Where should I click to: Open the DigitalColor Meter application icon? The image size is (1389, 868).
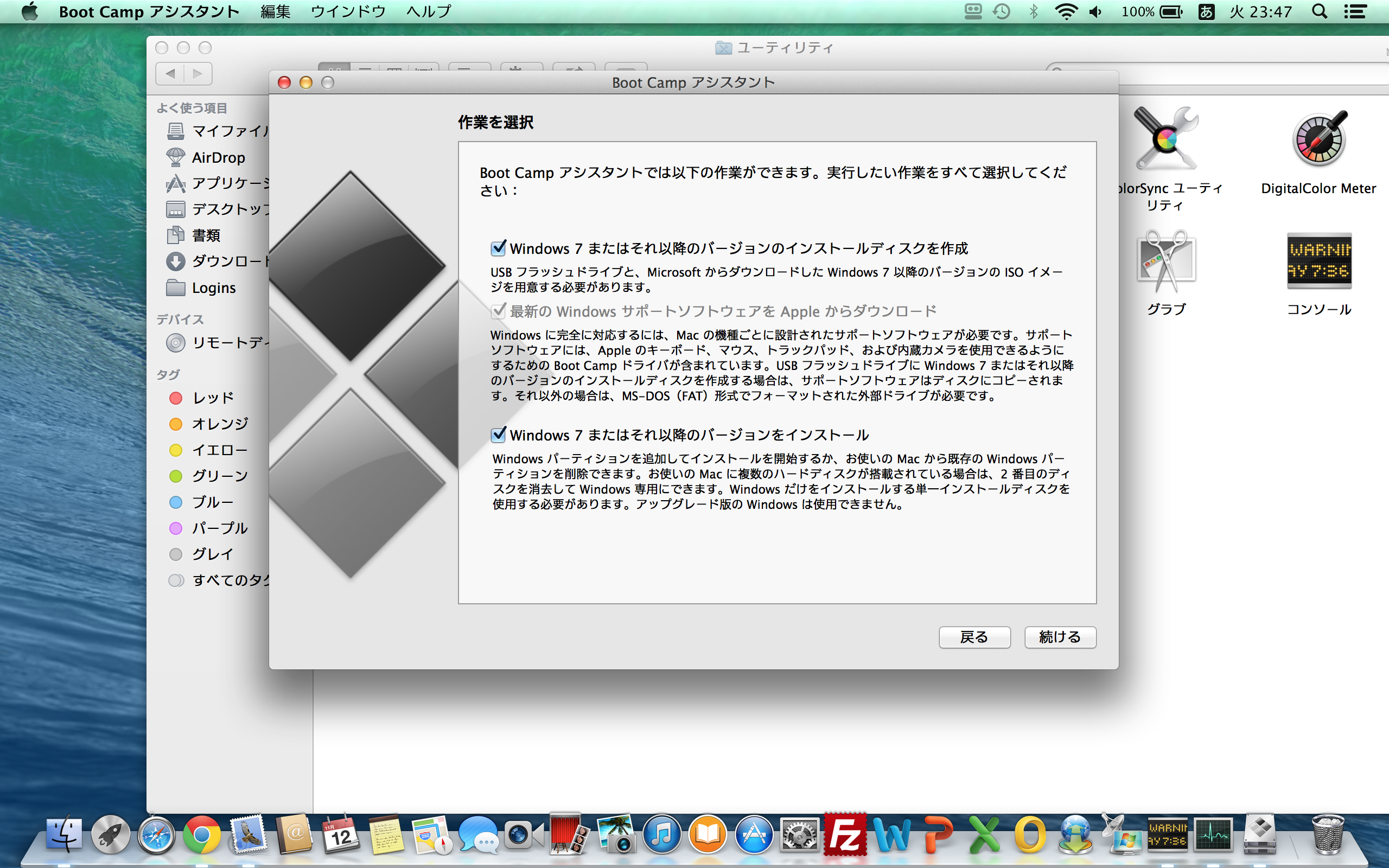1318,139
